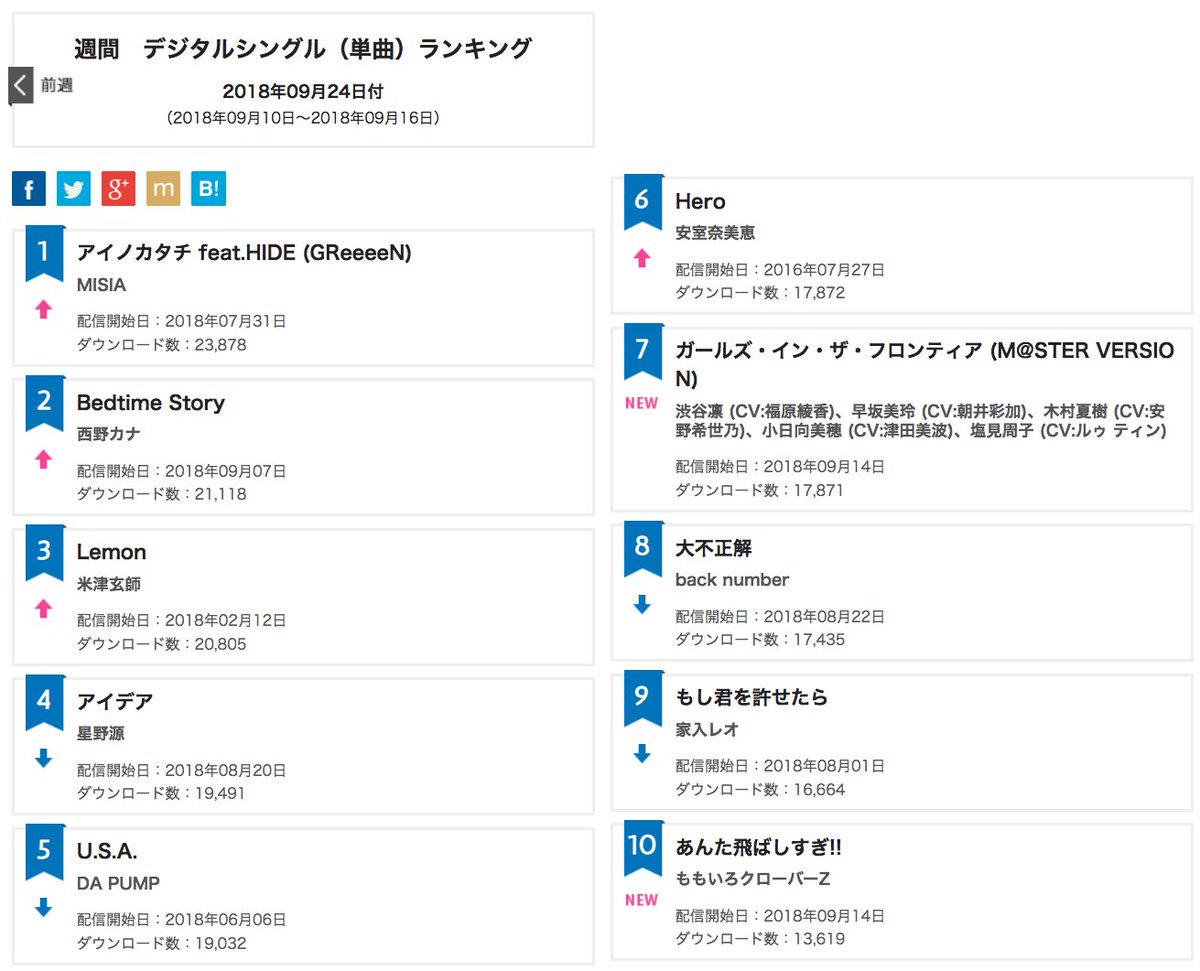
Task: Share the ranking on Google+
Action: tap(118, 188)
